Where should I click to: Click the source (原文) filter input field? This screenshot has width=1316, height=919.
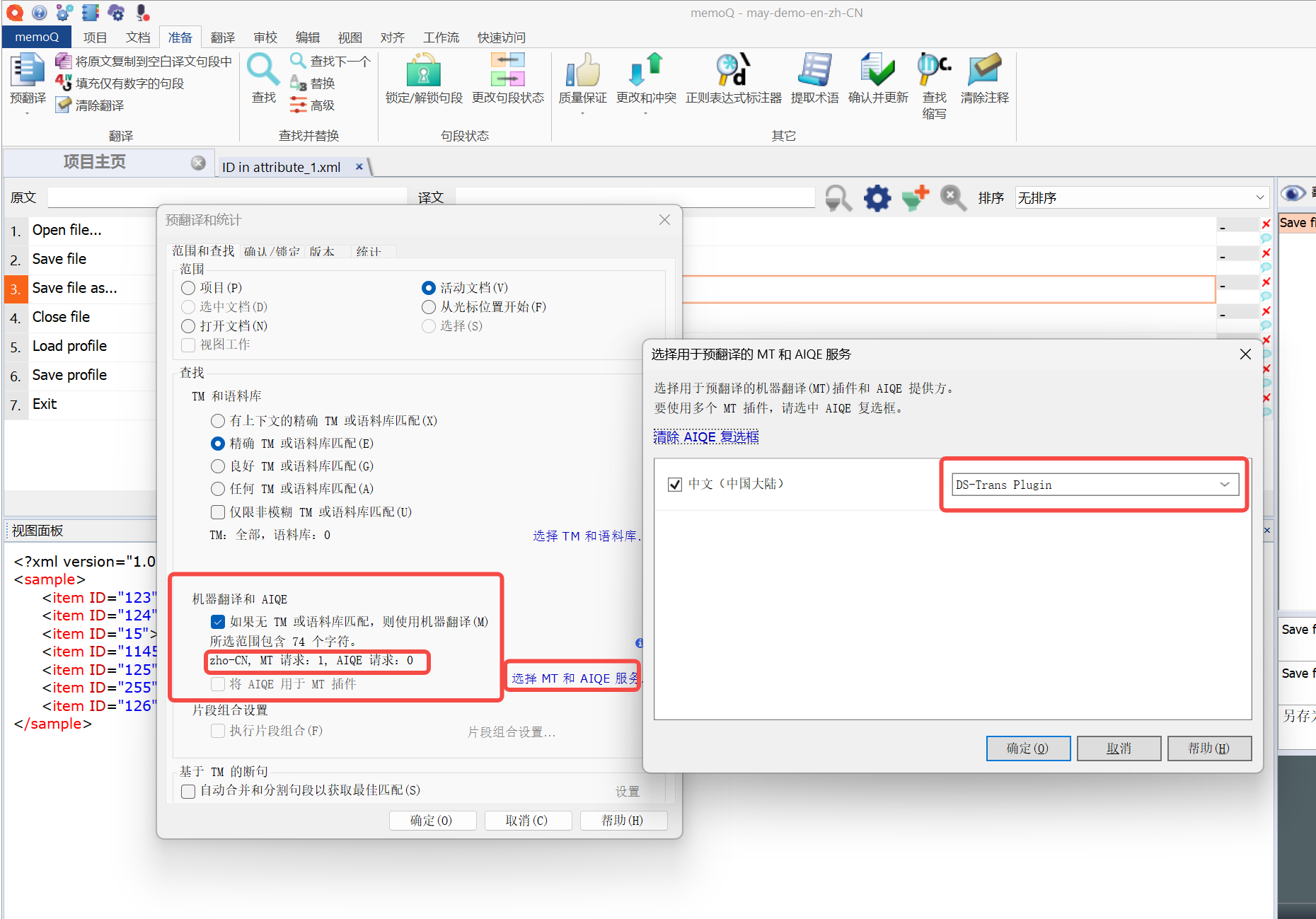(228, 197)
